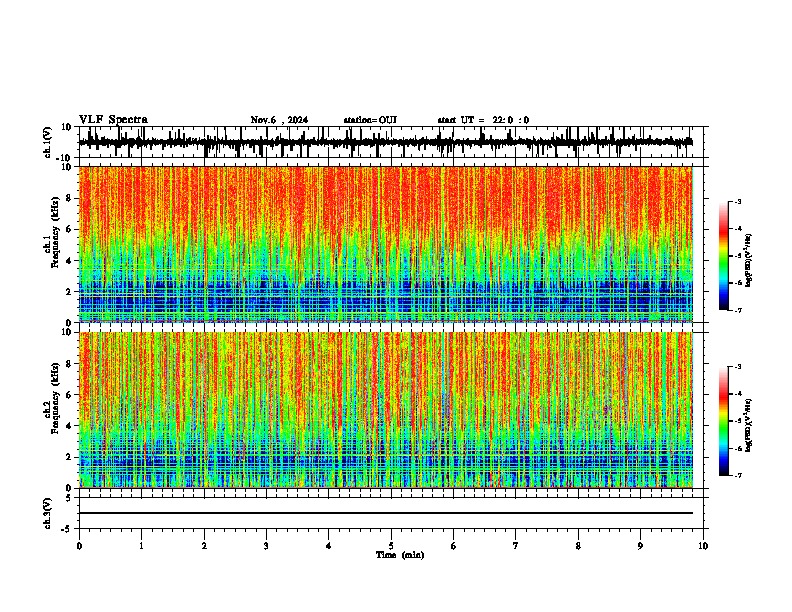
Task: Click the "-3" tick on ch.2 color bar
Action: tap(737, 367)
